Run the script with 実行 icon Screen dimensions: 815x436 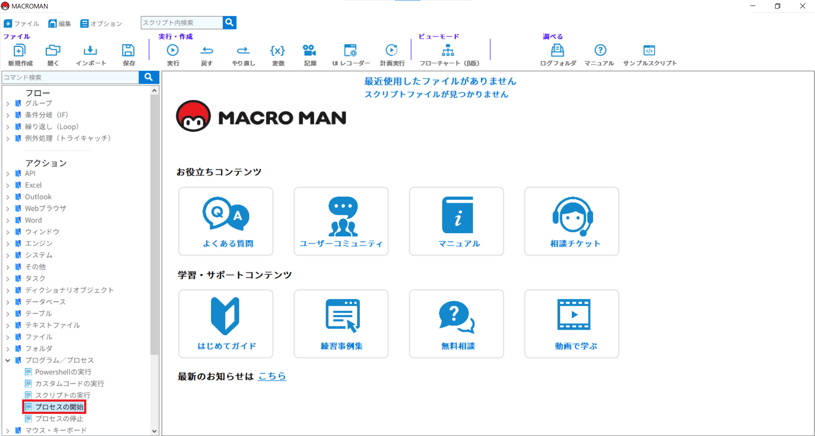click(x=173, y=50)
